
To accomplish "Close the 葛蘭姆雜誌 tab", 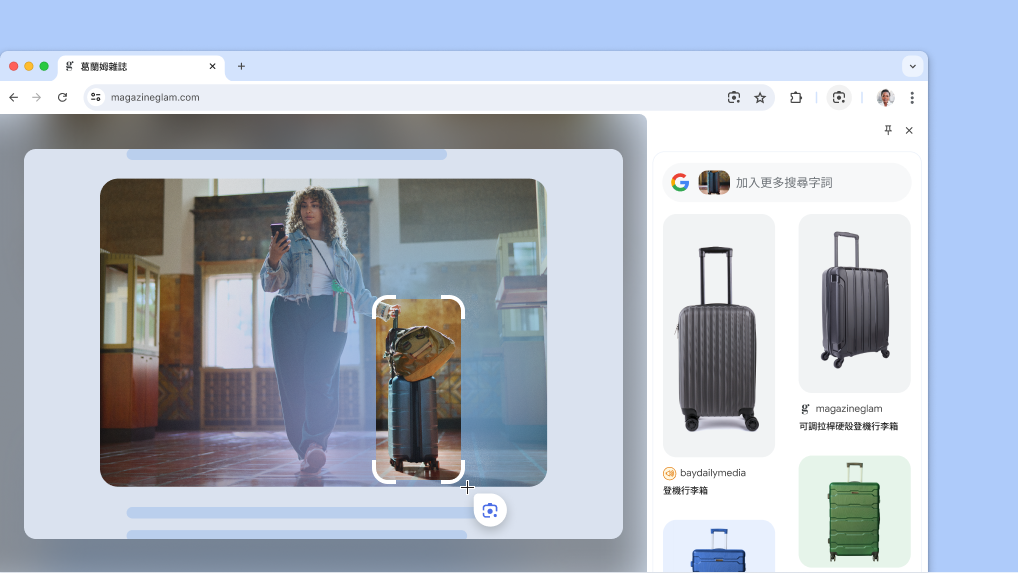I will click(x=212, y=66).
